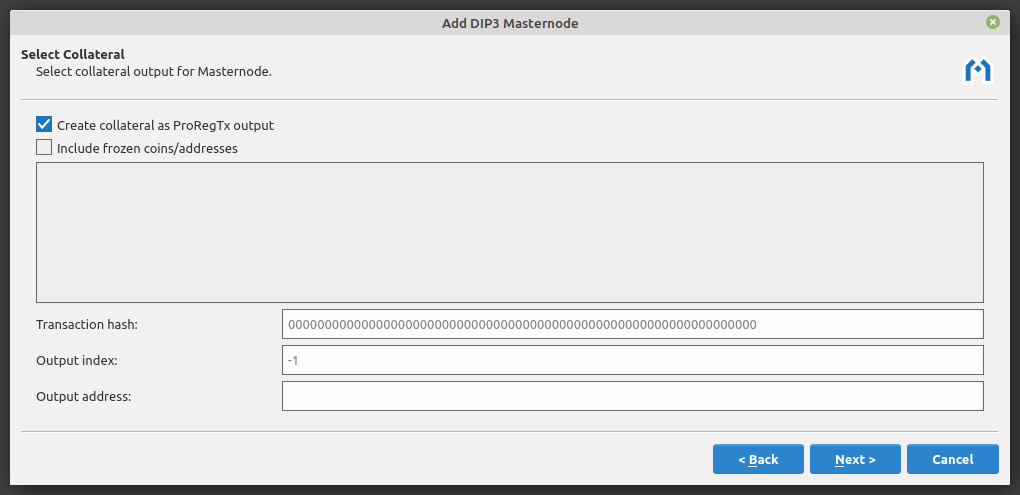Go to the previous step with Back

point(758,459)
